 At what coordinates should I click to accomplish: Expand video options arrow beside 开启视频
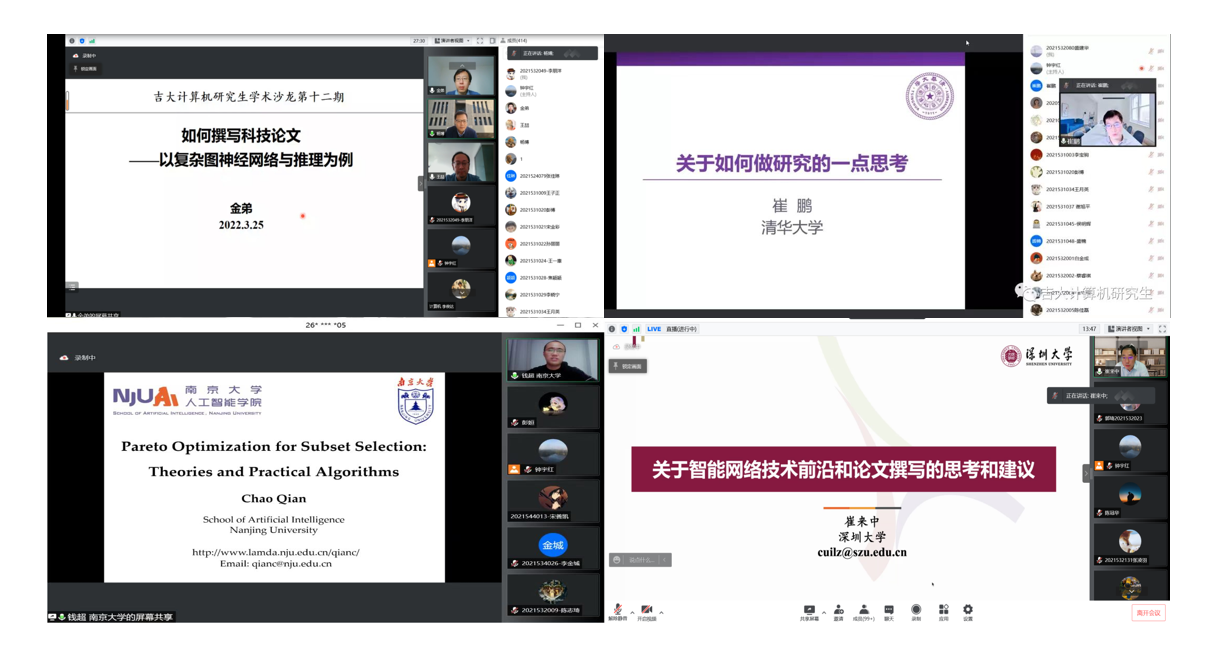[x=661, y=612]
